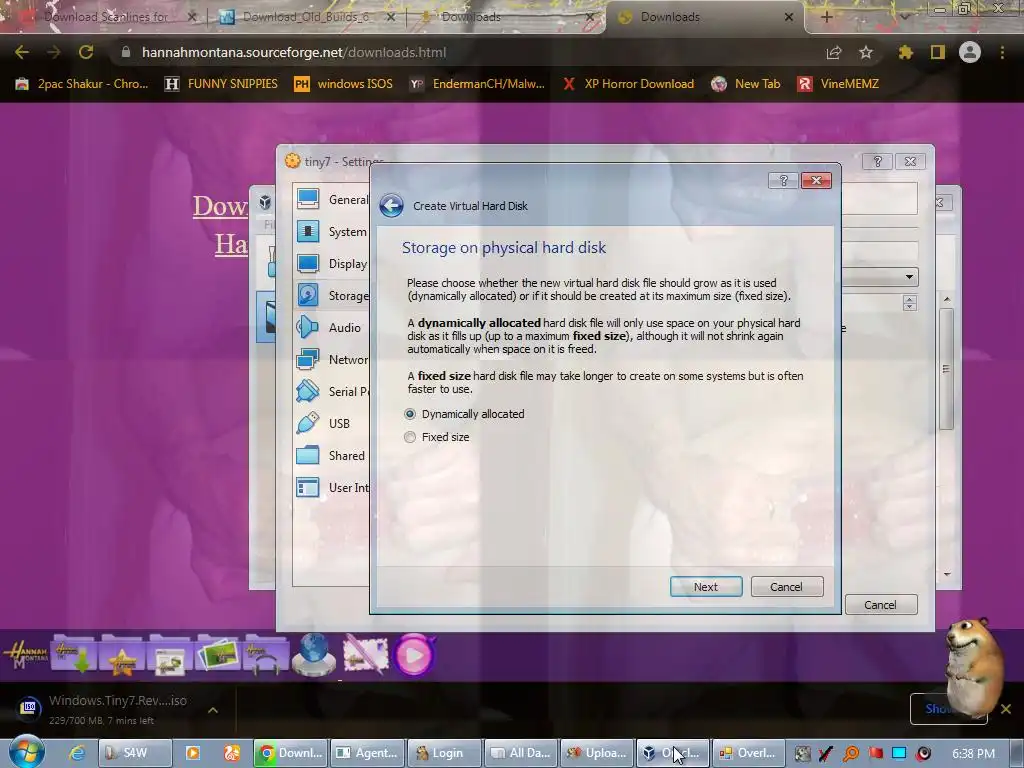This screenshot has height=768, width=1024.
Task: Click the spinner arrows in background settings window
Action: point(909,303)
